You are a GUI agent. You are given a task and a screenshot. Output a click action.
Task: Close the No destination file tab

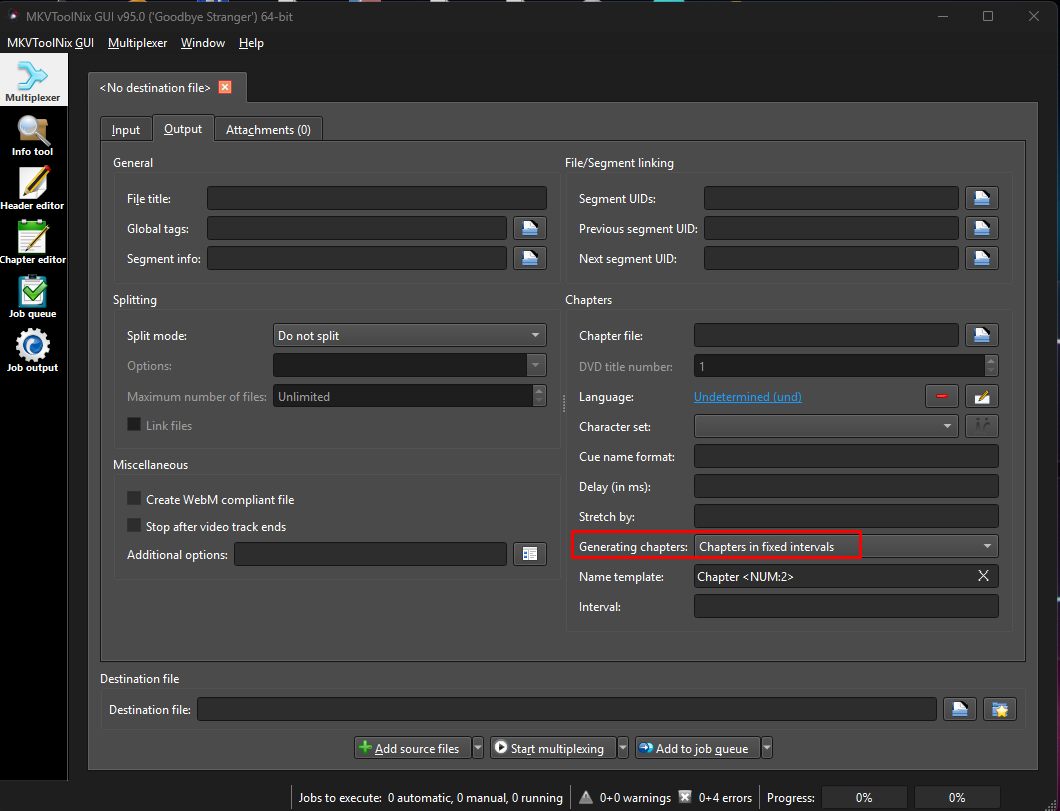coord(225,87)
